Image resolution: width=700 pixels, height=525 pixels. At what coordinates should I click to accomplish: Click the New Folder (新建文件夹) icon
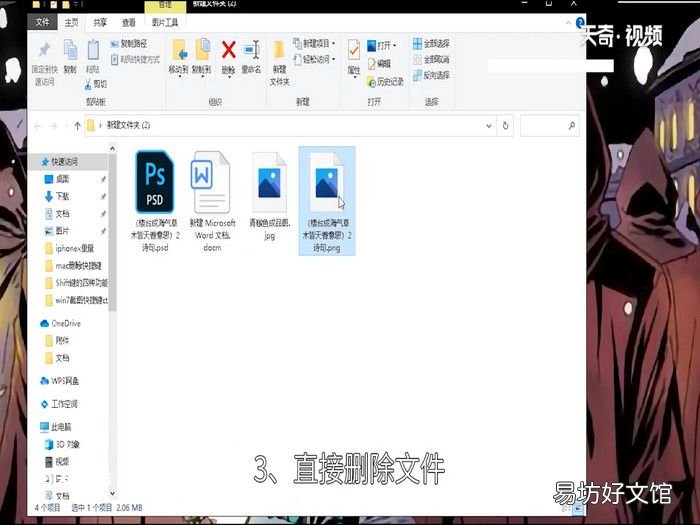tap(279, 50)
